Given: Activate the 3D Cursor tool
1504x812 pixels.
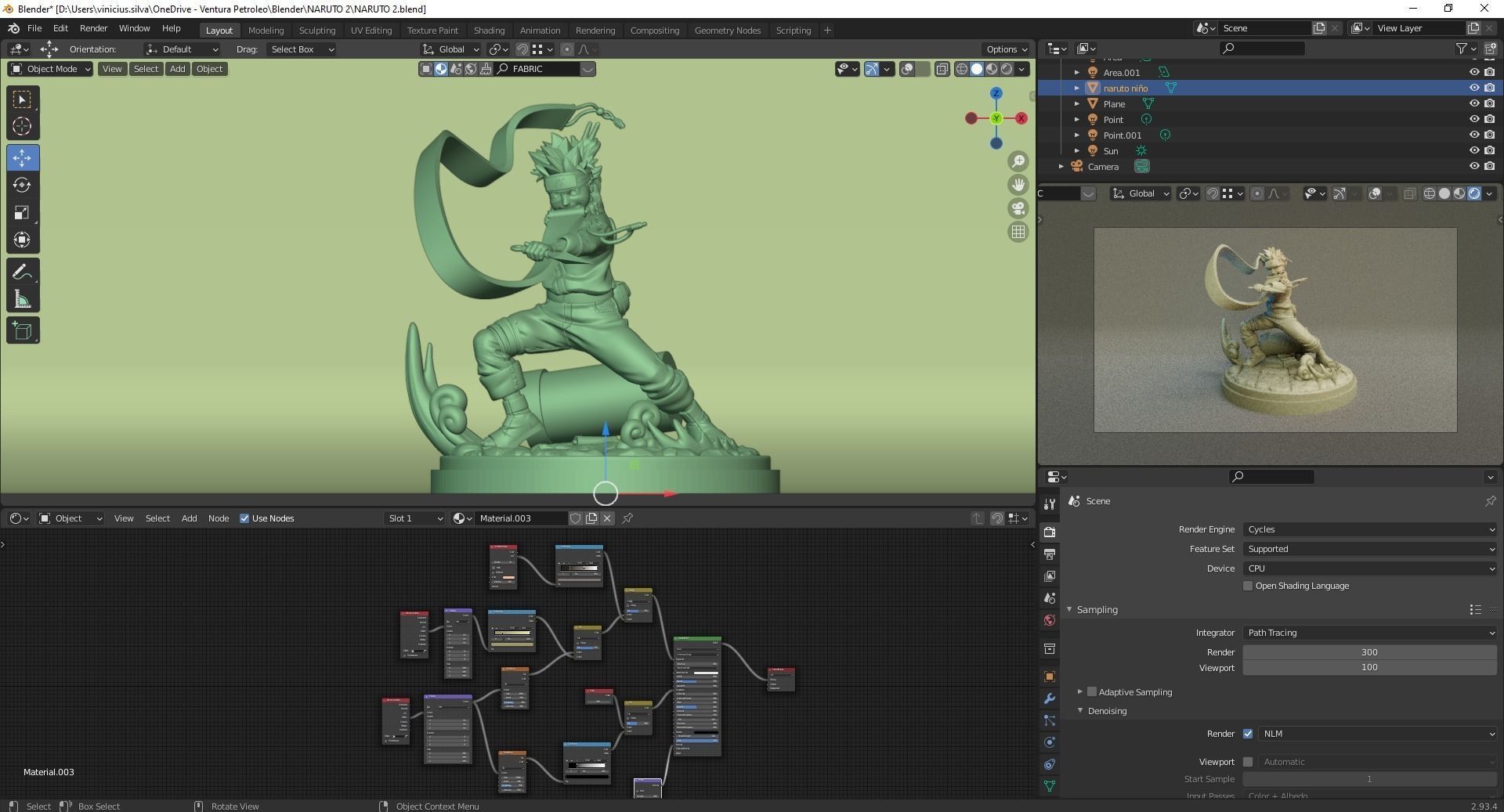Looking at the screenshot, I should pyautogui.click(x=22, y=126).
